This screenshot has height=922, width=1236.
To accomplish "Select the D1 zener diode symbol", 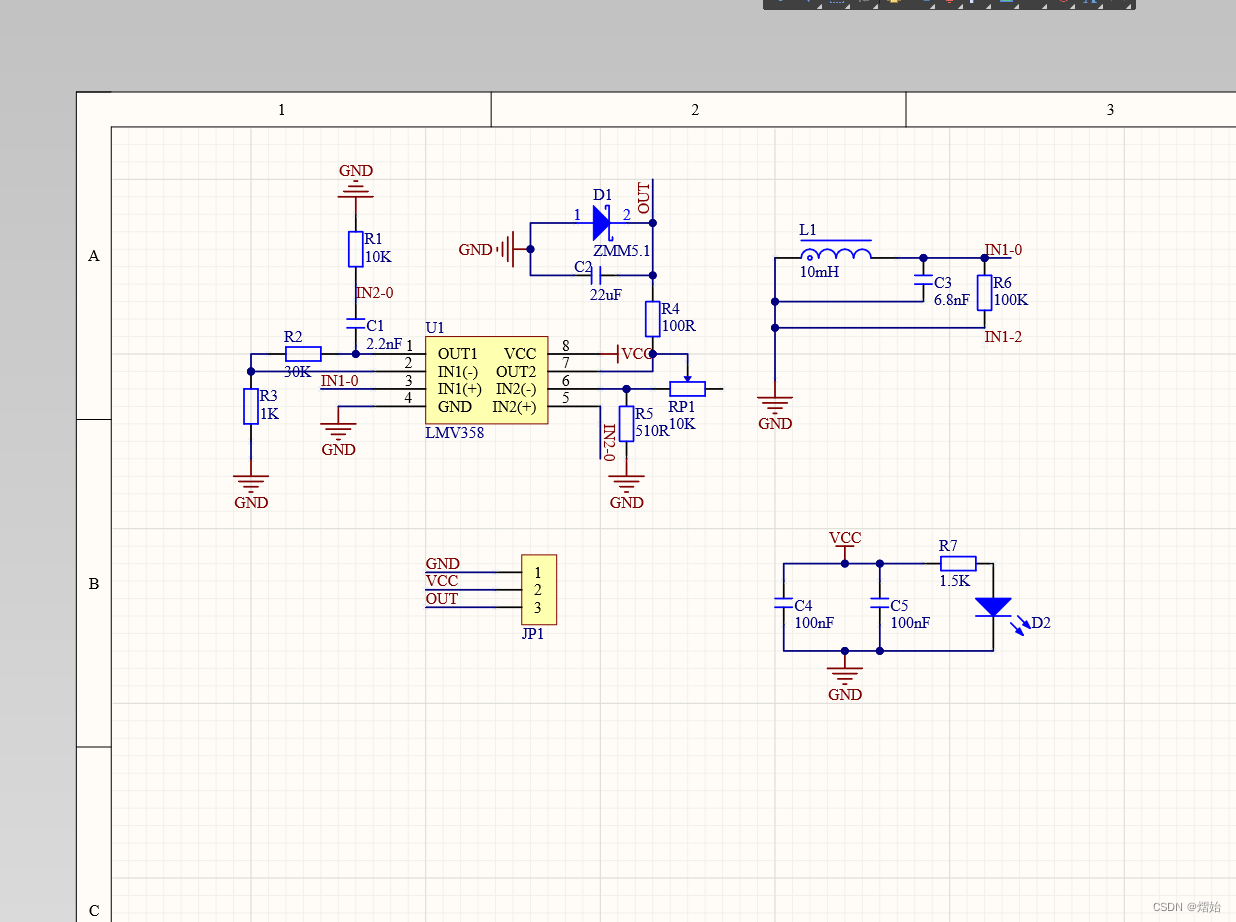I will point(602,222).
